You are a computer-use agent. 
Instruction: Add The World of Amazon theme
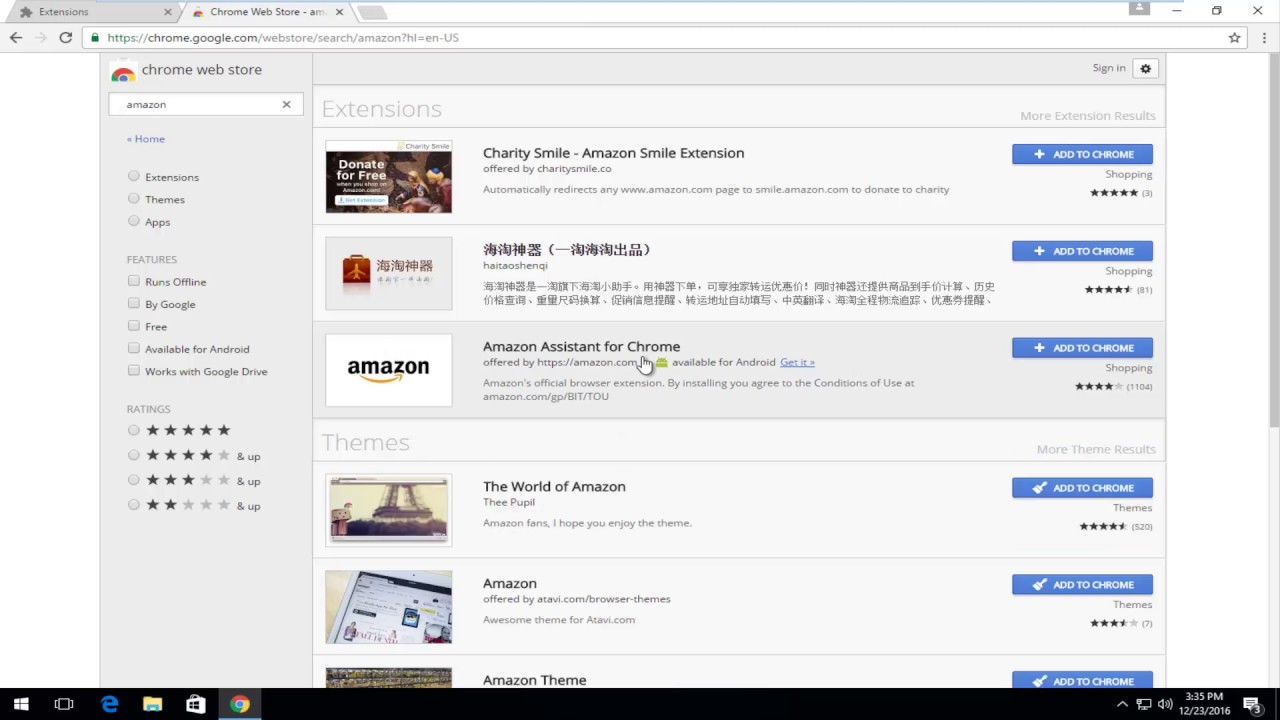point(1082,488)
